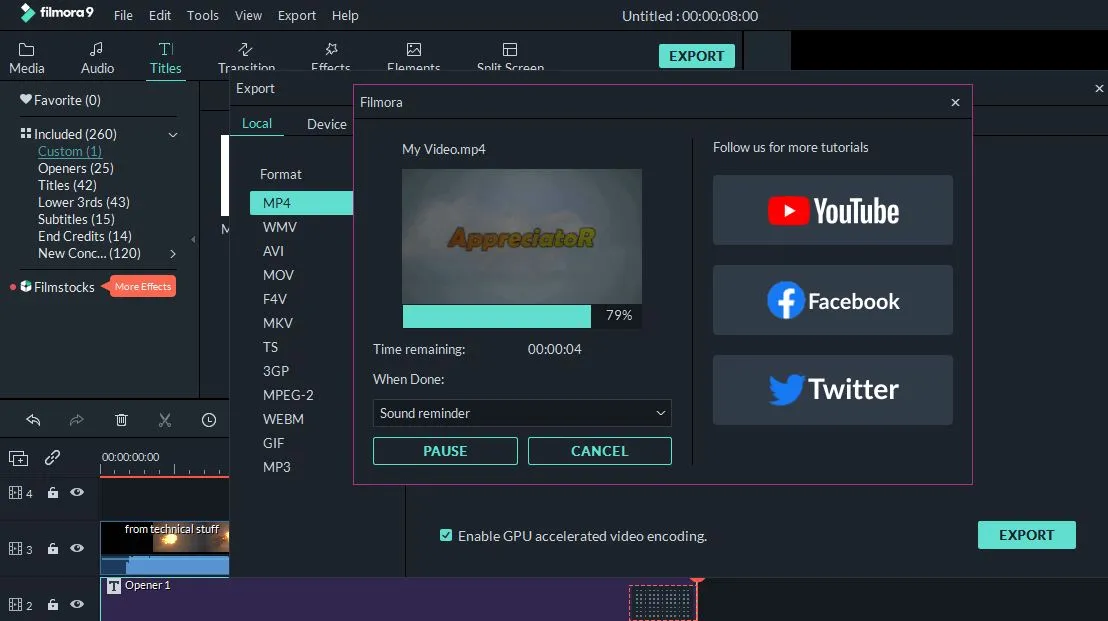Click the Filmstocks store icon

[26, 286]
